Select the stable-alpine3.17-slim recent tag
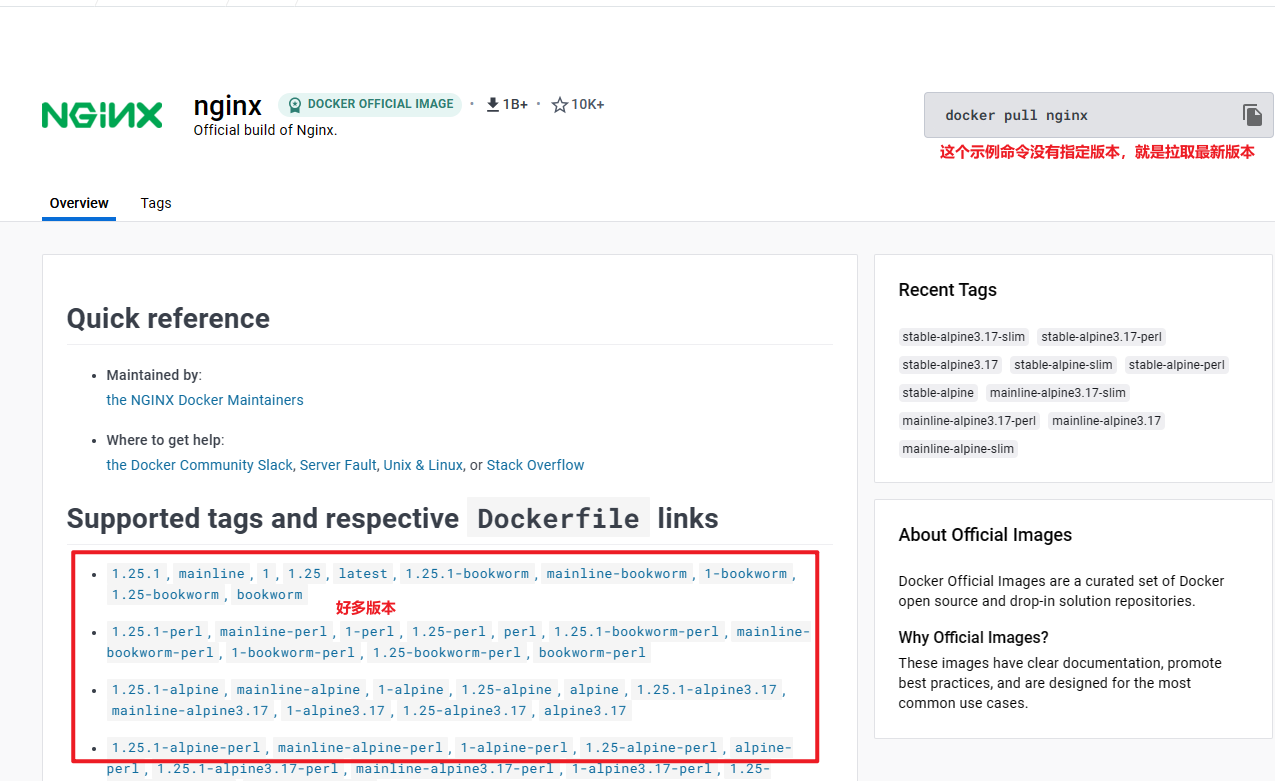This screenshot has width=1275, height=781. pyautogui.click(x=964, y=337)
